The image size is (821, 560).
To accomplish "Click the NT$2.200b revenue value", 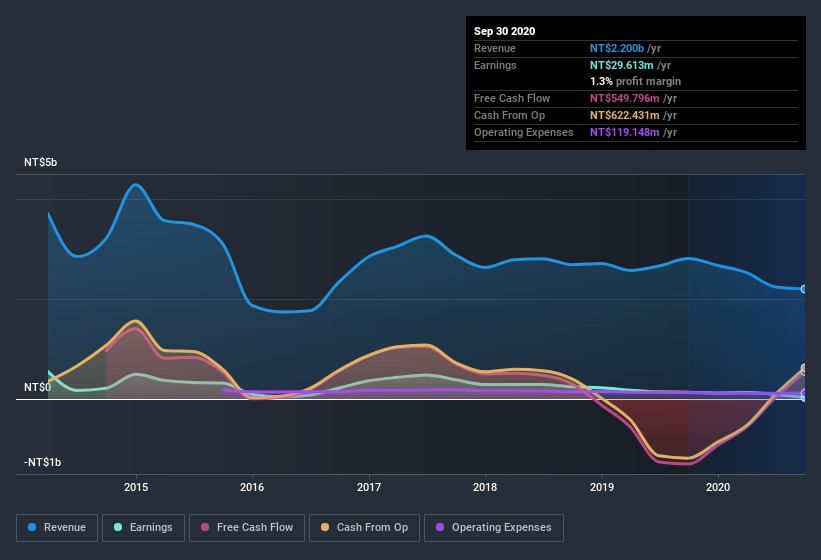I will click(617, 48).
